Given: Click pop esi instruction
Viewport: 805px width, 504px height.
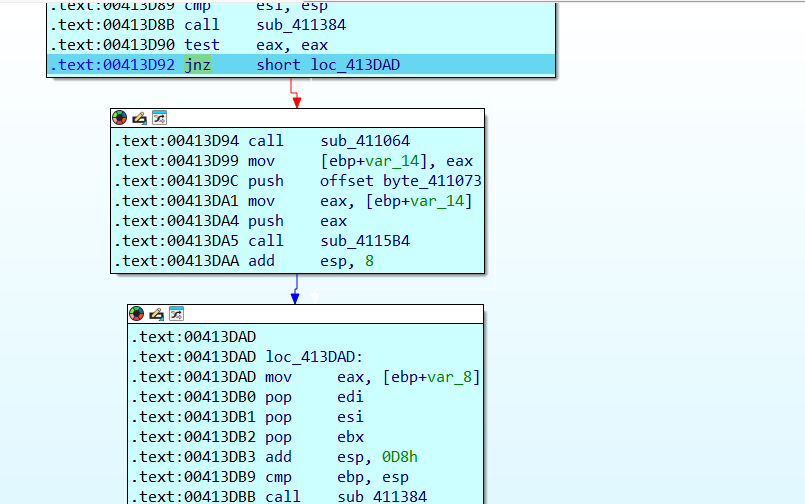Looking at the screenshot, I should pyautogui.click(x=314, y=417).
